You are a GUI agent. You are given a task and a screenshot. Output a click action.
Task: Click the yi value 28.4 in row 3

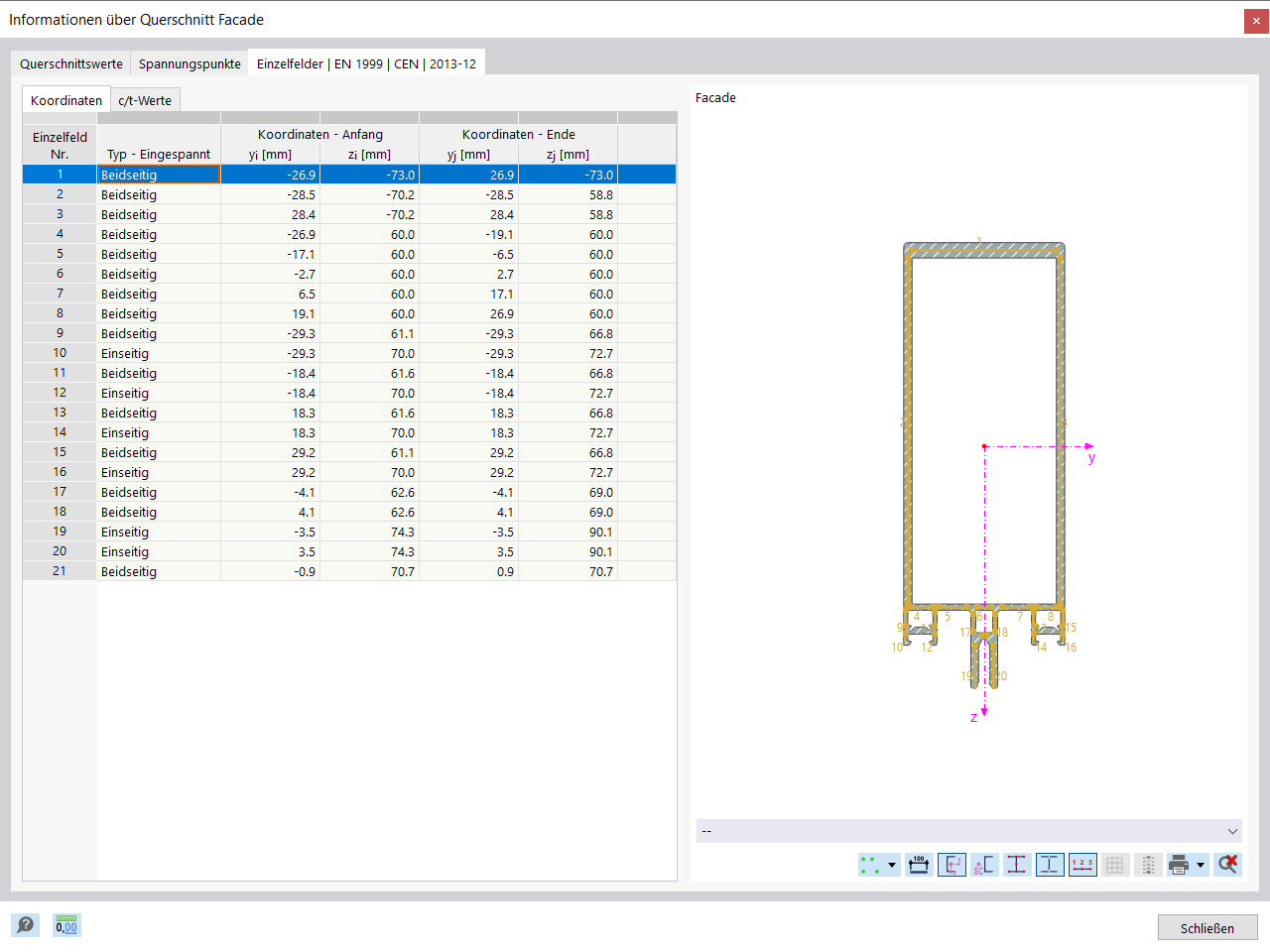click(x=270, y=214)
